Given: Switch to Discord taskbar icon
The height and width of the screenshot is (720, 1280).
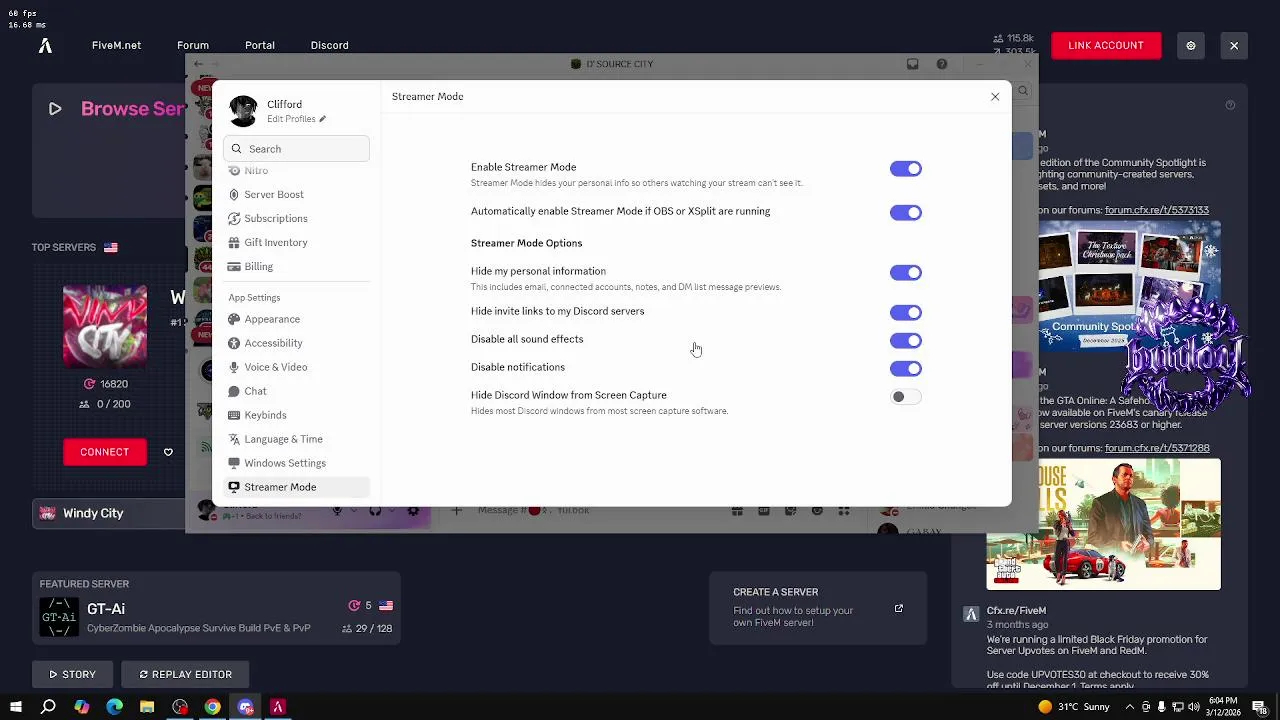Looking at the screenshot, I should 245,707.
